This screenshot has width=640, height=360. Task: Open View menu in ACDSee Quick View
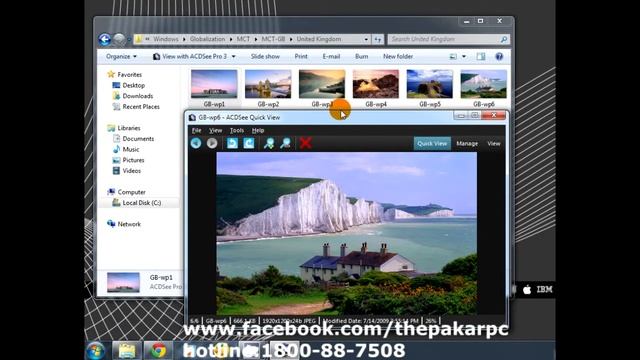tap(216, 131)
